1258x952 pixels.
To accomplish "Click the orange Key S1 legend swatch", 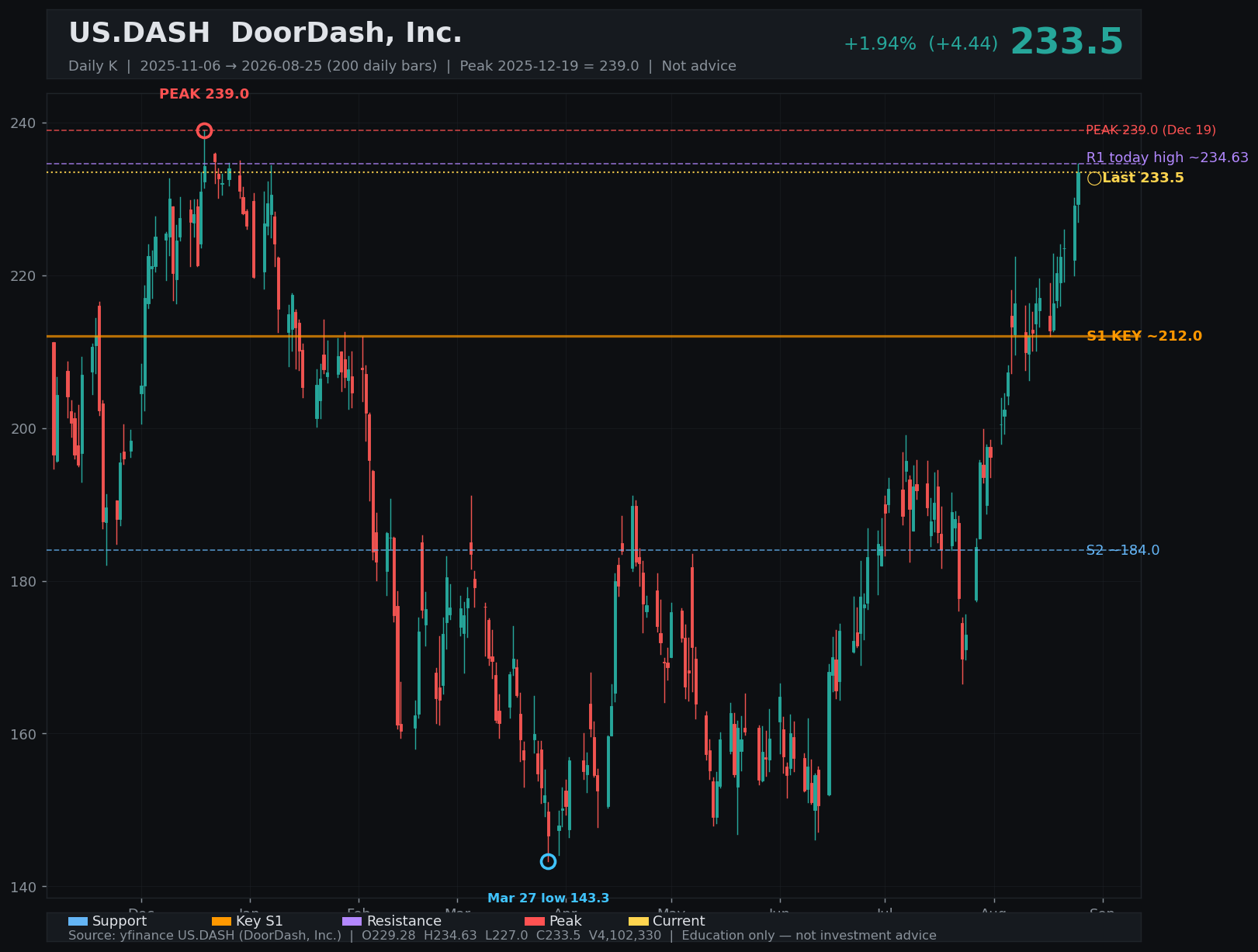I will click(x=221, y=921).
